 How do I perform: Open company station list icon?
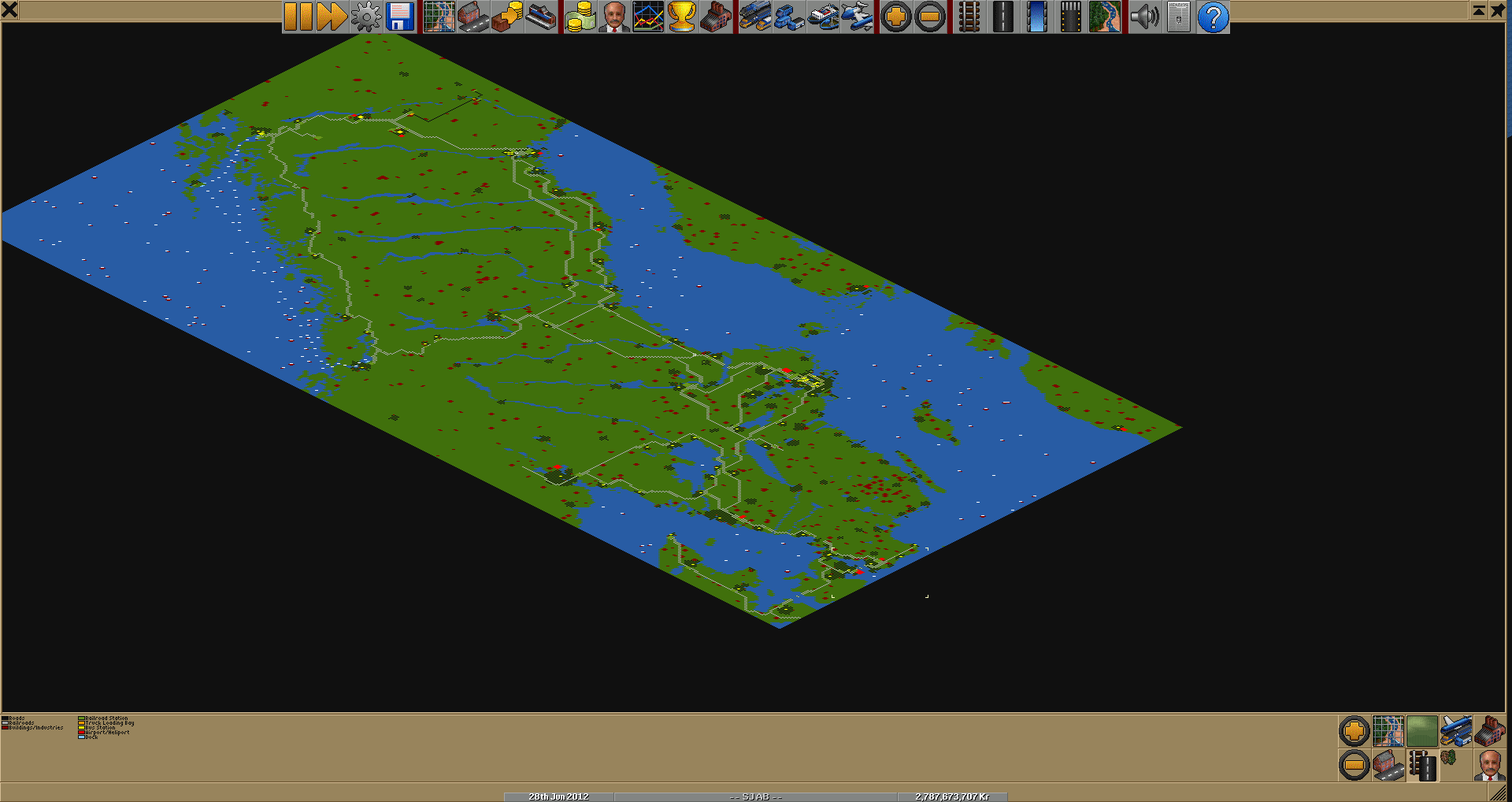point(541,17)
